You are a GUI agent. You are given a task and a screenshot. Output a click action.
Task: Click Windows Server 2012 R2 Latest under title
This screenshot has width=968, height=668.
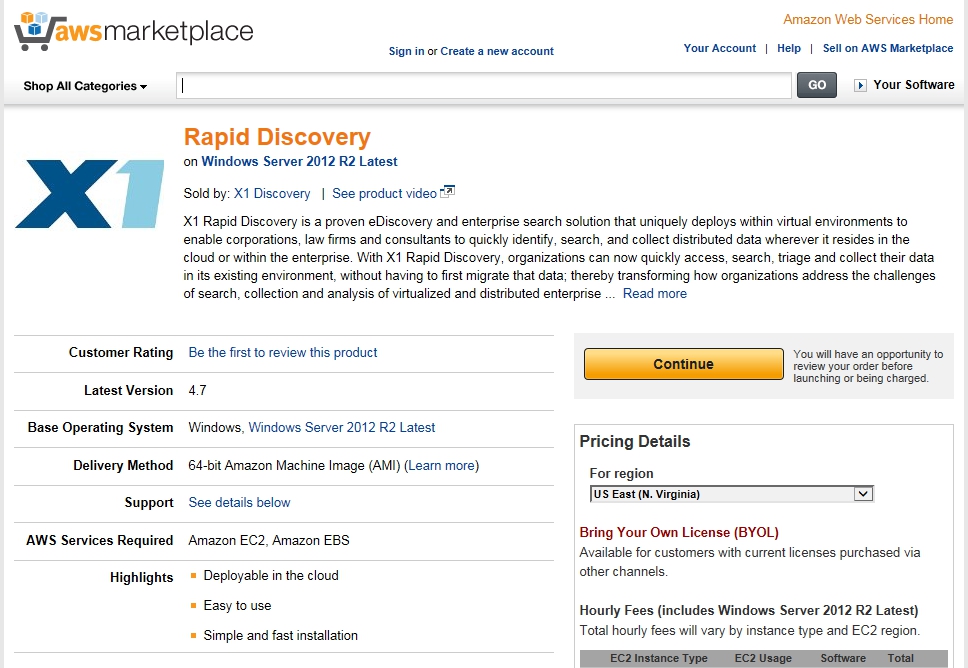pyautogui.click(x=299, y=161)
